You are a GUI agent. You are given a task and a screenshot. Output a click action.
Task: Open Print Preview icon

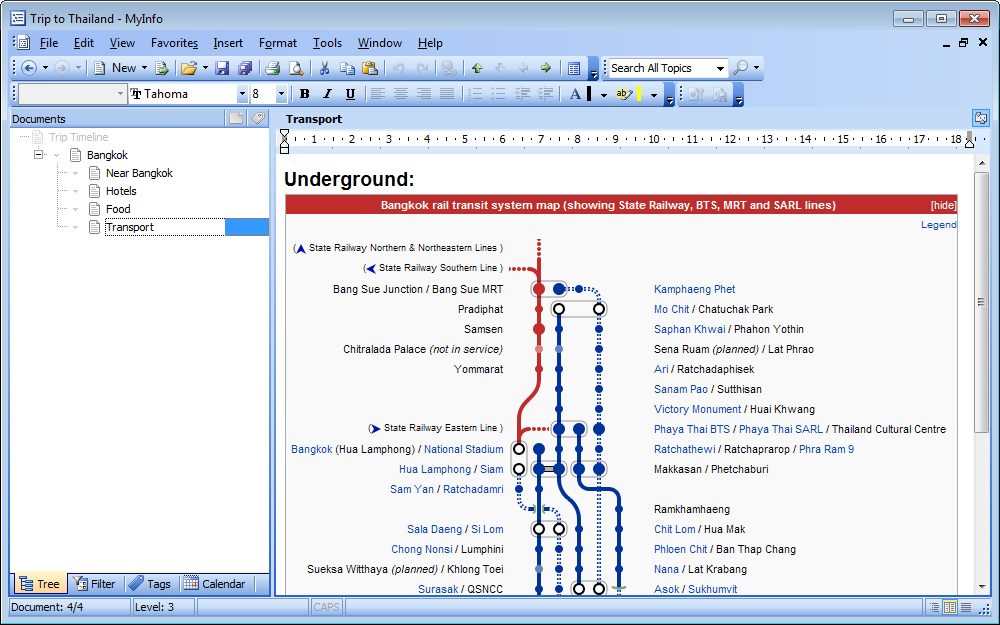[296, 68]
